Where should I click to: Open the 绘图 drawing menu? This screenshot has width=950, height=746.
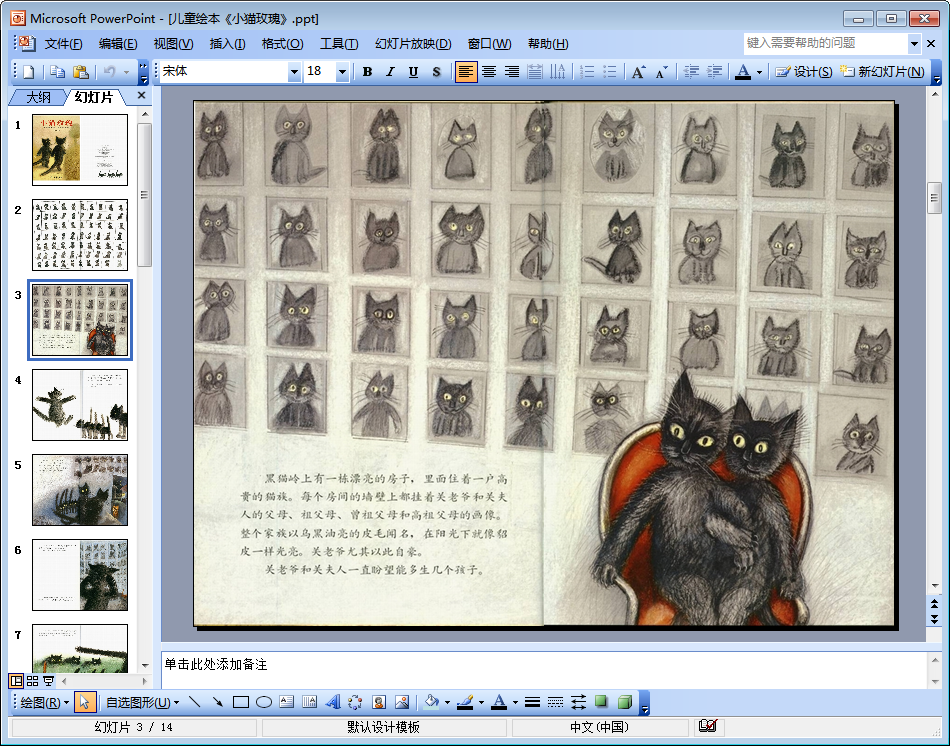[44, 702]
